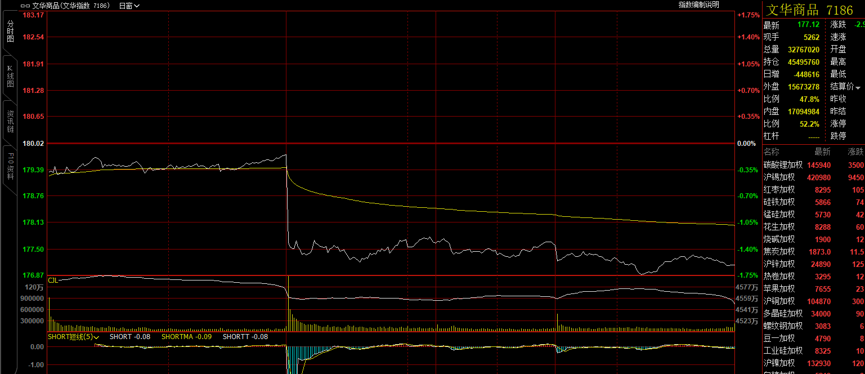Click 日增 value -448616
The image size is (865, 374).
coord(806,74)
